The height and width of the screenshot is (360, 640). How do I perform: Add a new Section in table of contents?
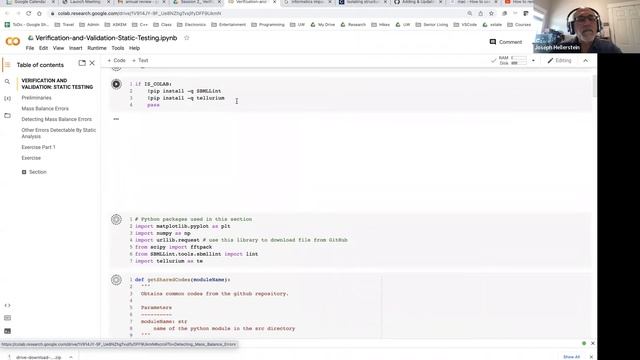coord(34,172)
